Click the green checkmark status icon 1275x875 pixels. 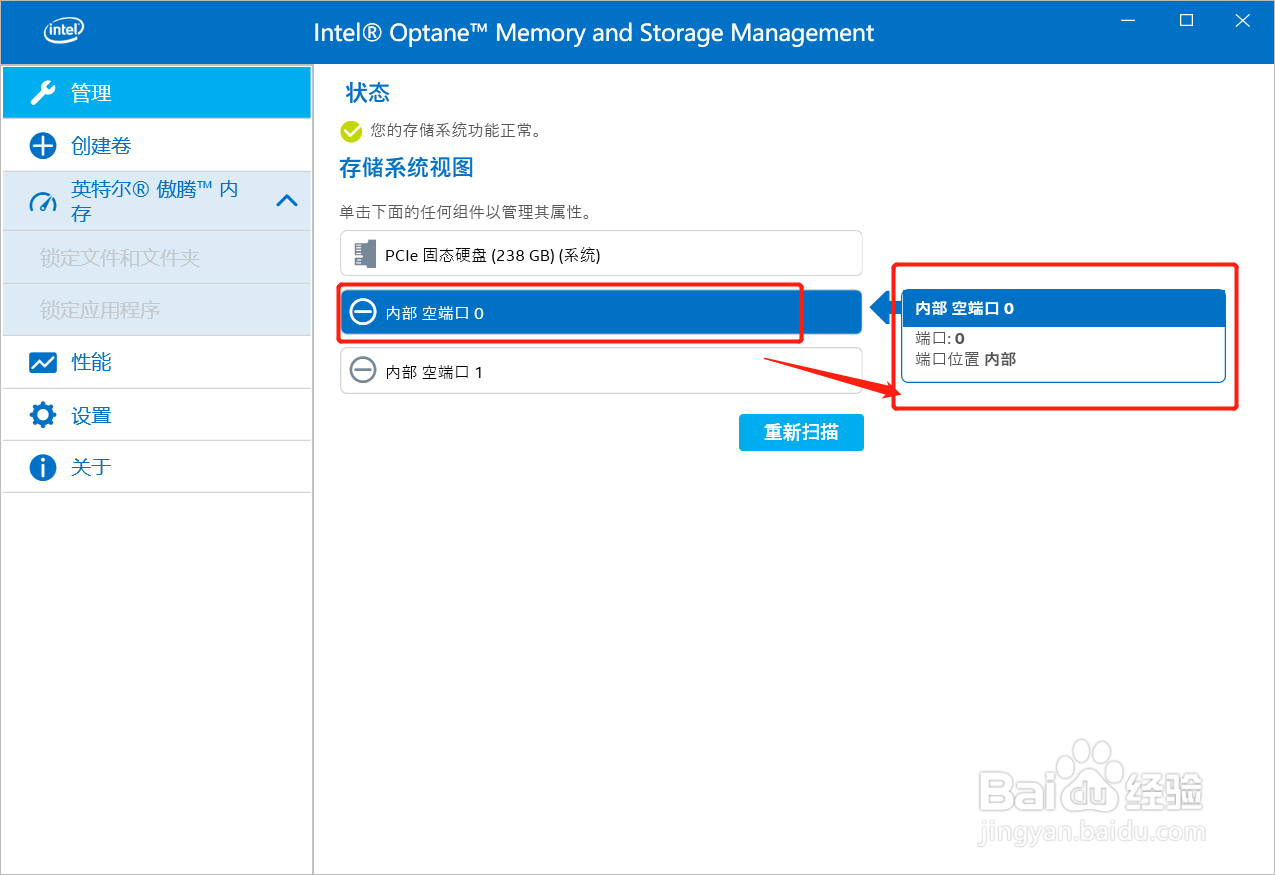pos(351,131)
